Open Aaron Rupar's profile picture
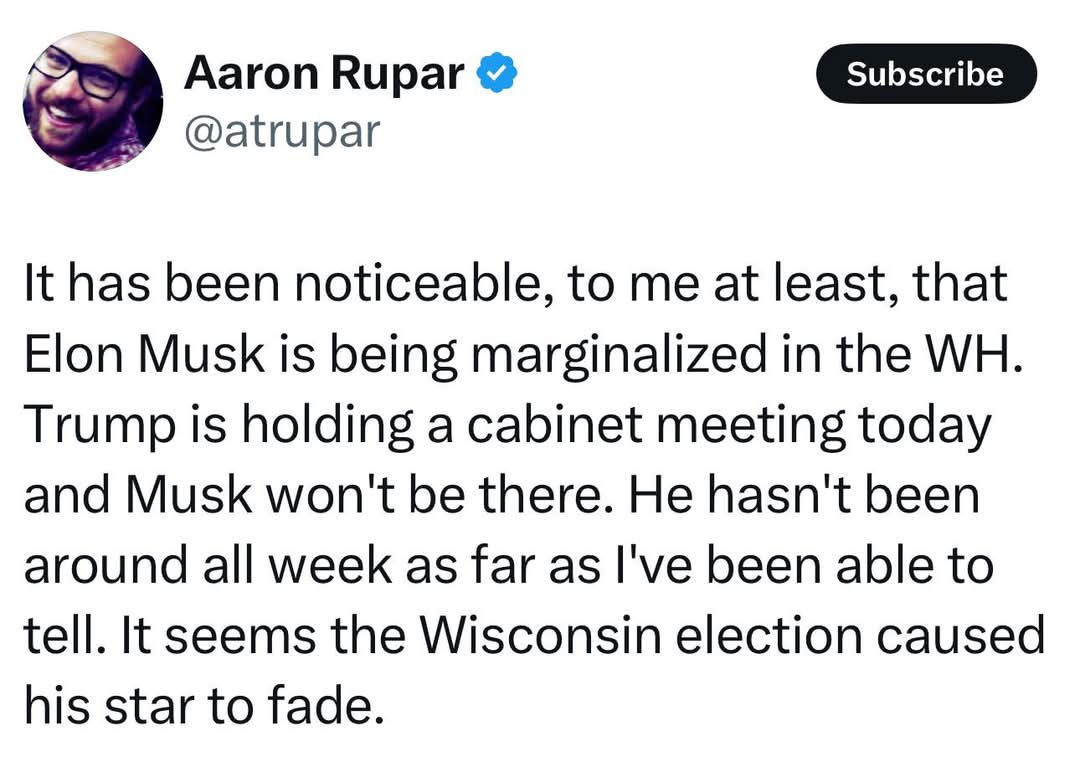 93,101
